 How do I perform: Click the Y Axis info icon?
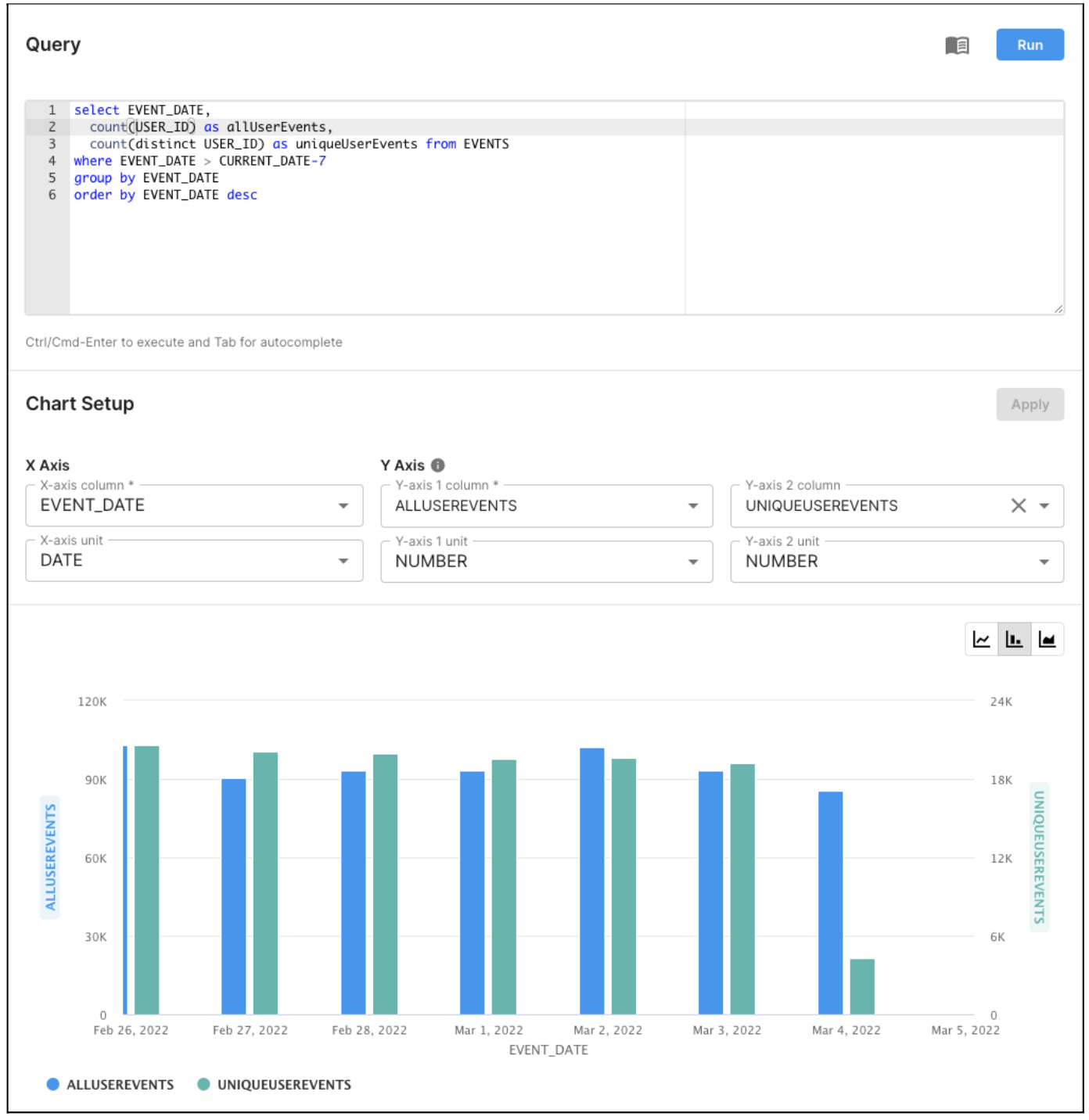438,465
